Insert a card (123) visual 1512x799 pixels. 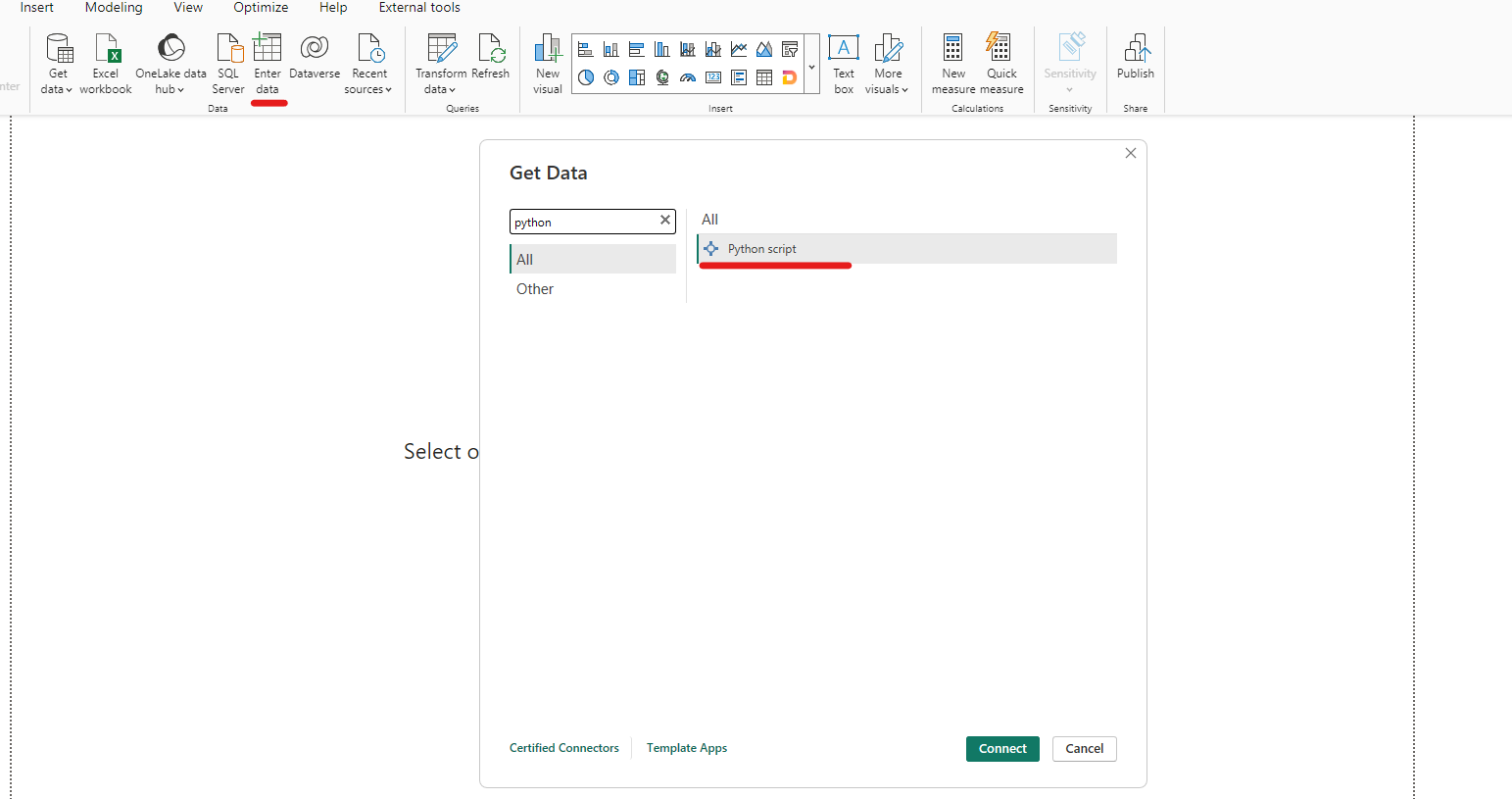click(713, 77)
